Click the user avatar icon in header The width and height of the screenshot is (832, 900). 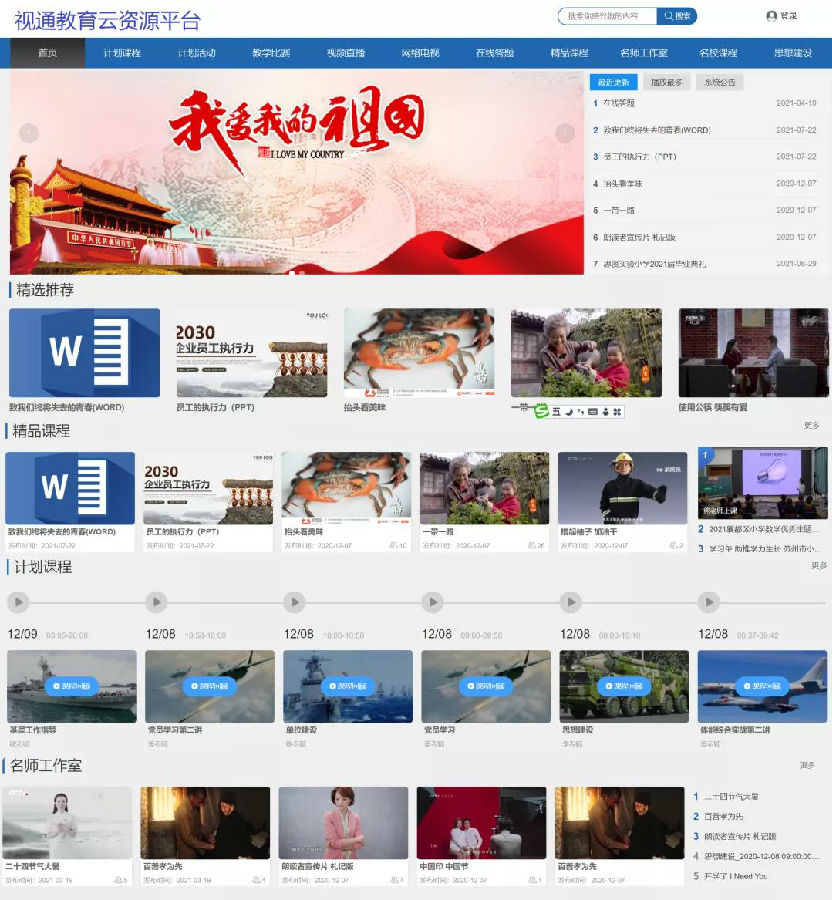[x=771, y=16]
